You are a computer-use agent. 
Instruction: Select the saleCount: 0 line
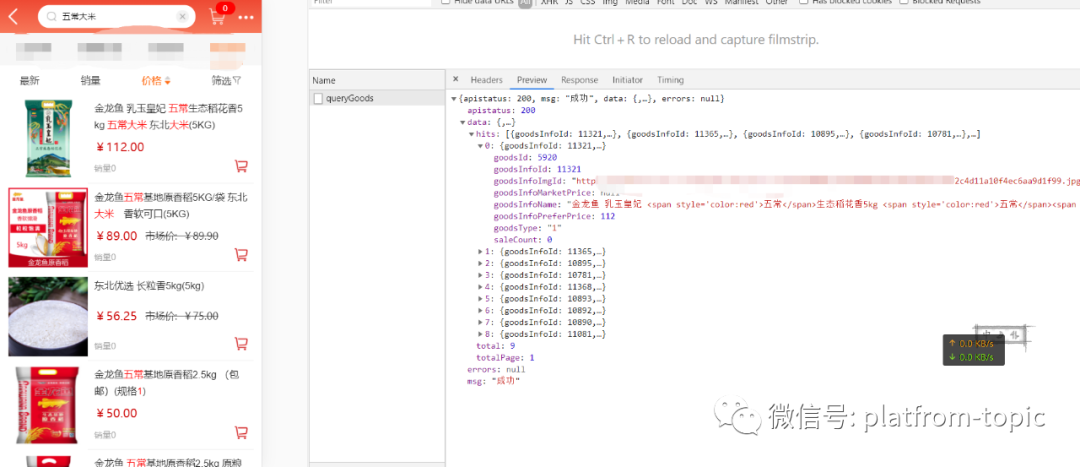[523, 240]
